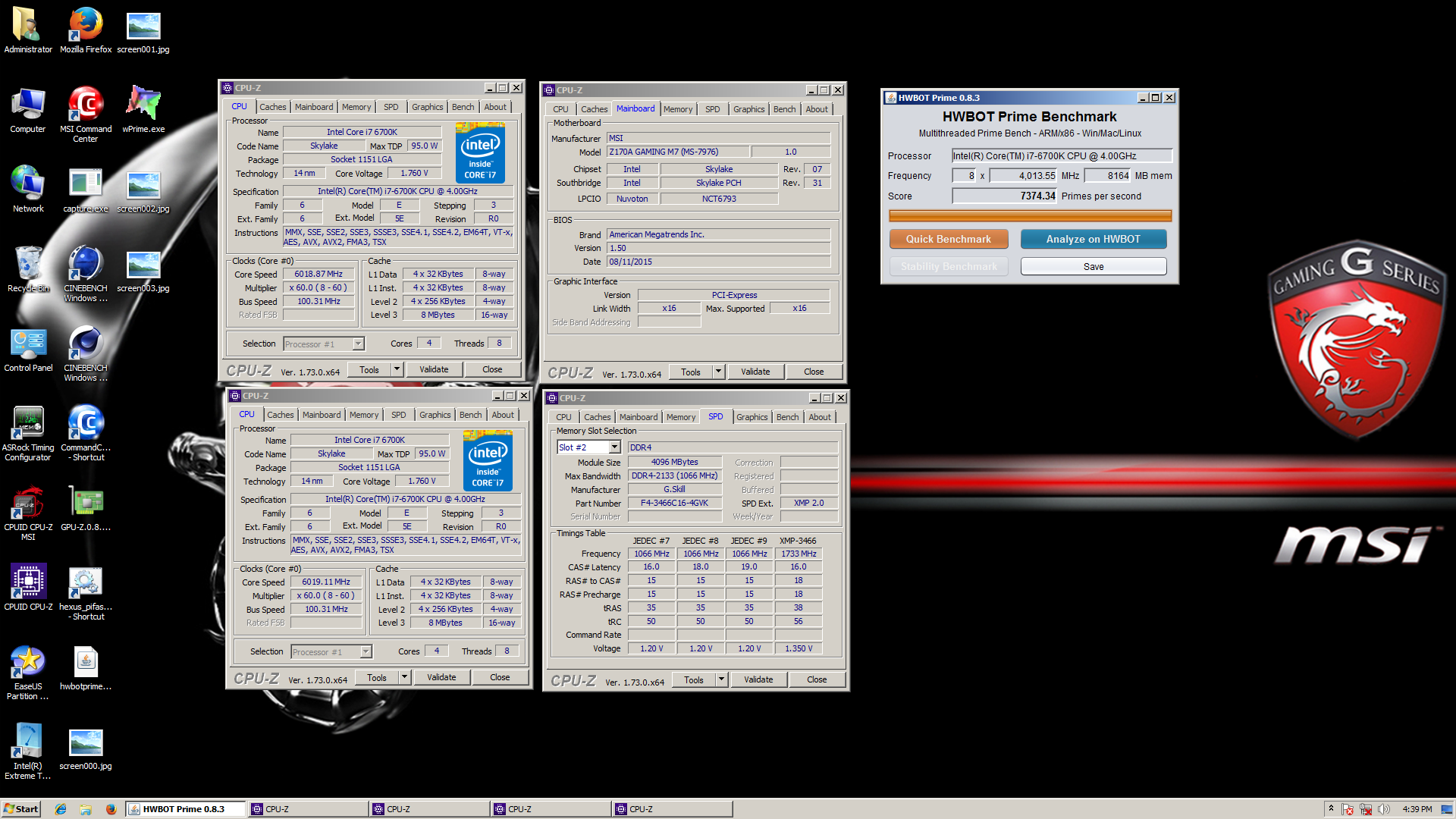Open SPD tab in bottom-left CPU-Z
This screenshot has height=819, width=1456.
(x=399, y=415)
